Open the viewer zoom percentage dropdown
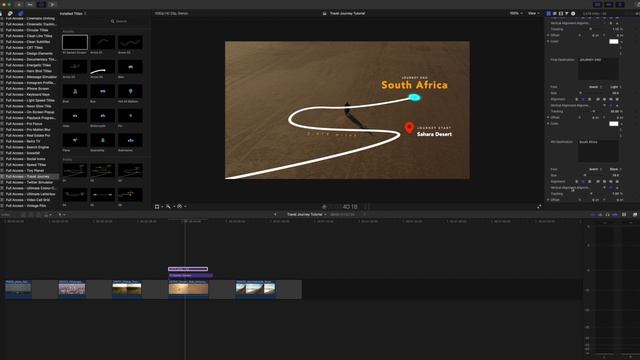The width and height of the screenshot is (640, 360). coord(516,13)
